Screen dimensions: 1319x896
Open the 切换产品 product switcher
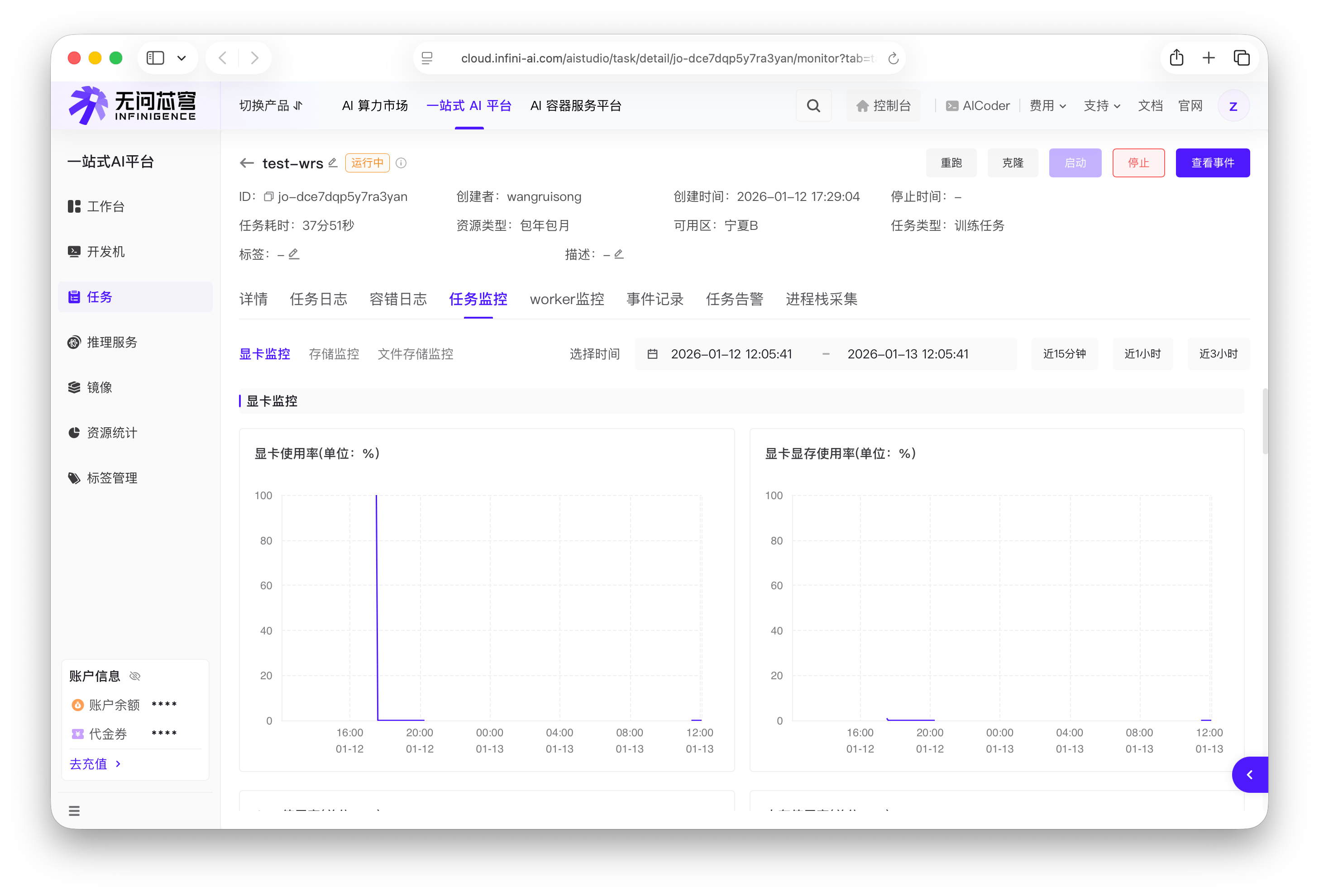click(271, 105)
